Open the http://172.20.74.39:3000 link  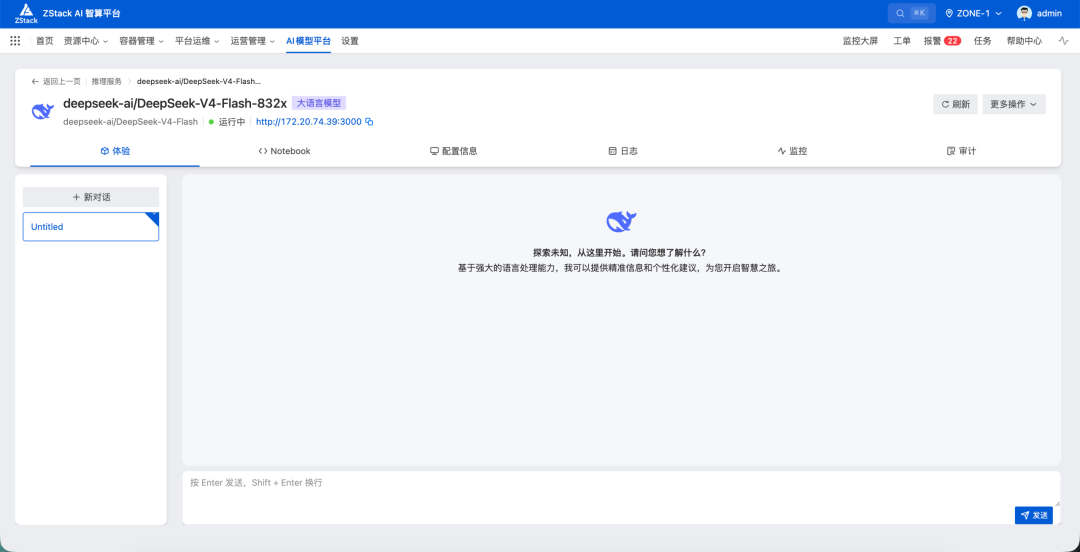click(x=309, y=122)
